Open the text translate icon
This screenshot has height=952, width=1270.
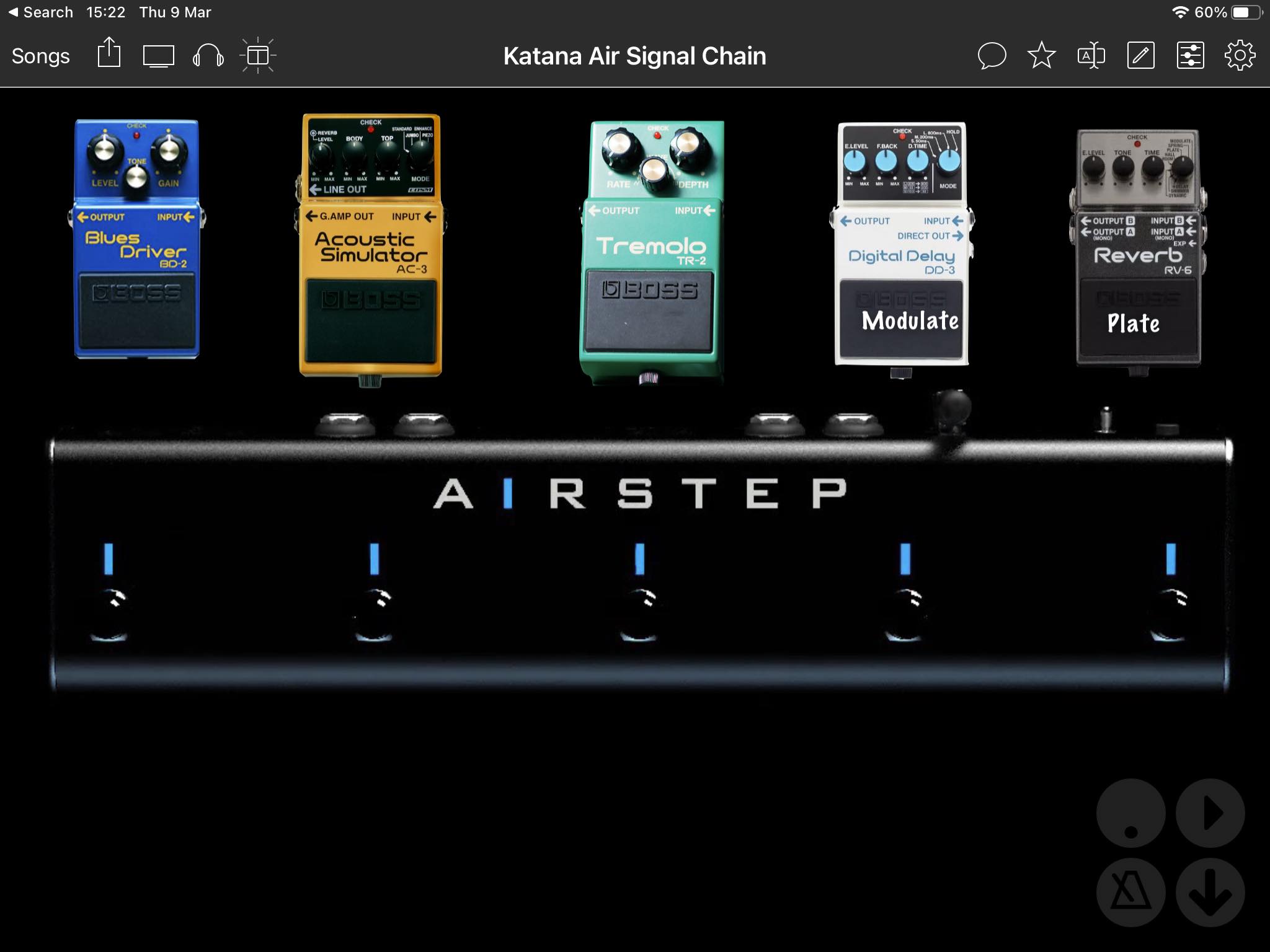coord(1091,56)
